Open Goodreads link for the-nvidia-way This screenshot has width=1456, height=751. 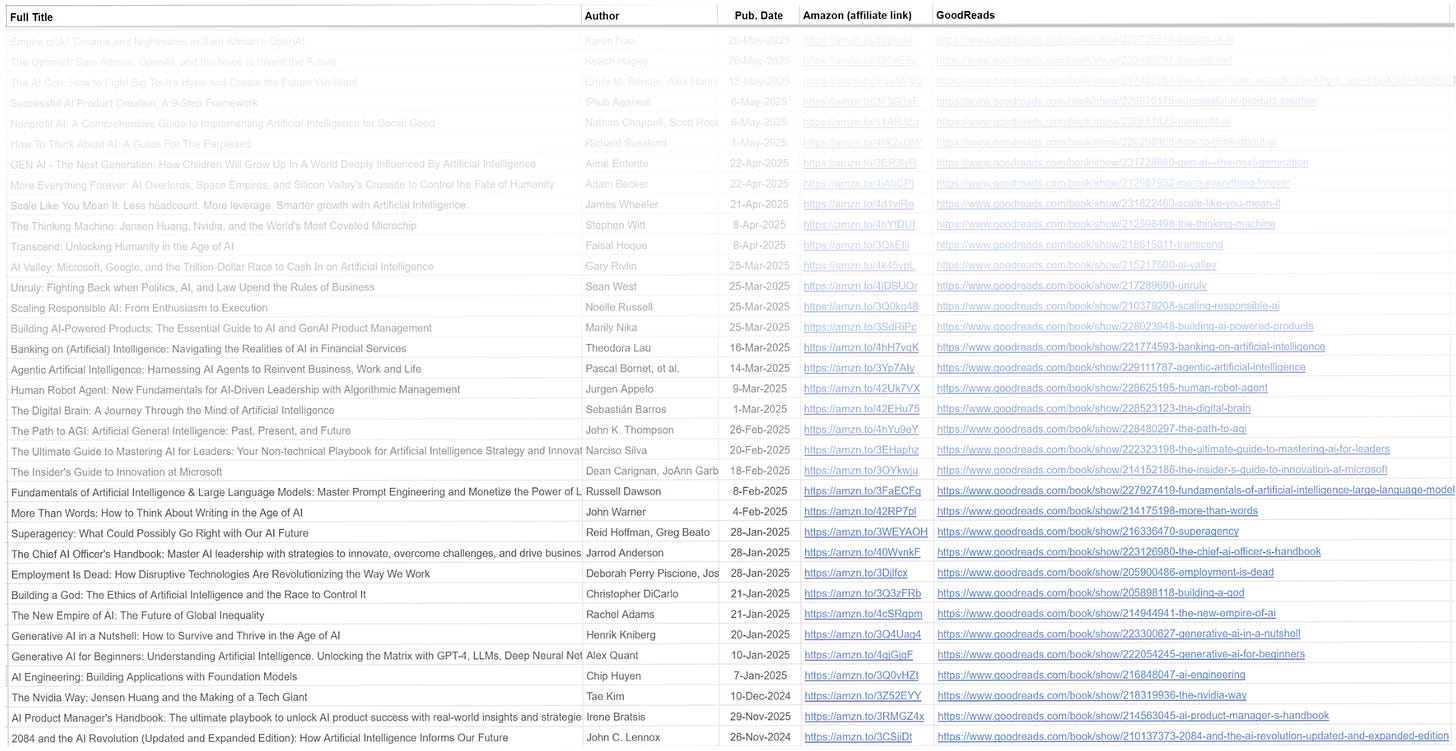(x=1092, y=696)
